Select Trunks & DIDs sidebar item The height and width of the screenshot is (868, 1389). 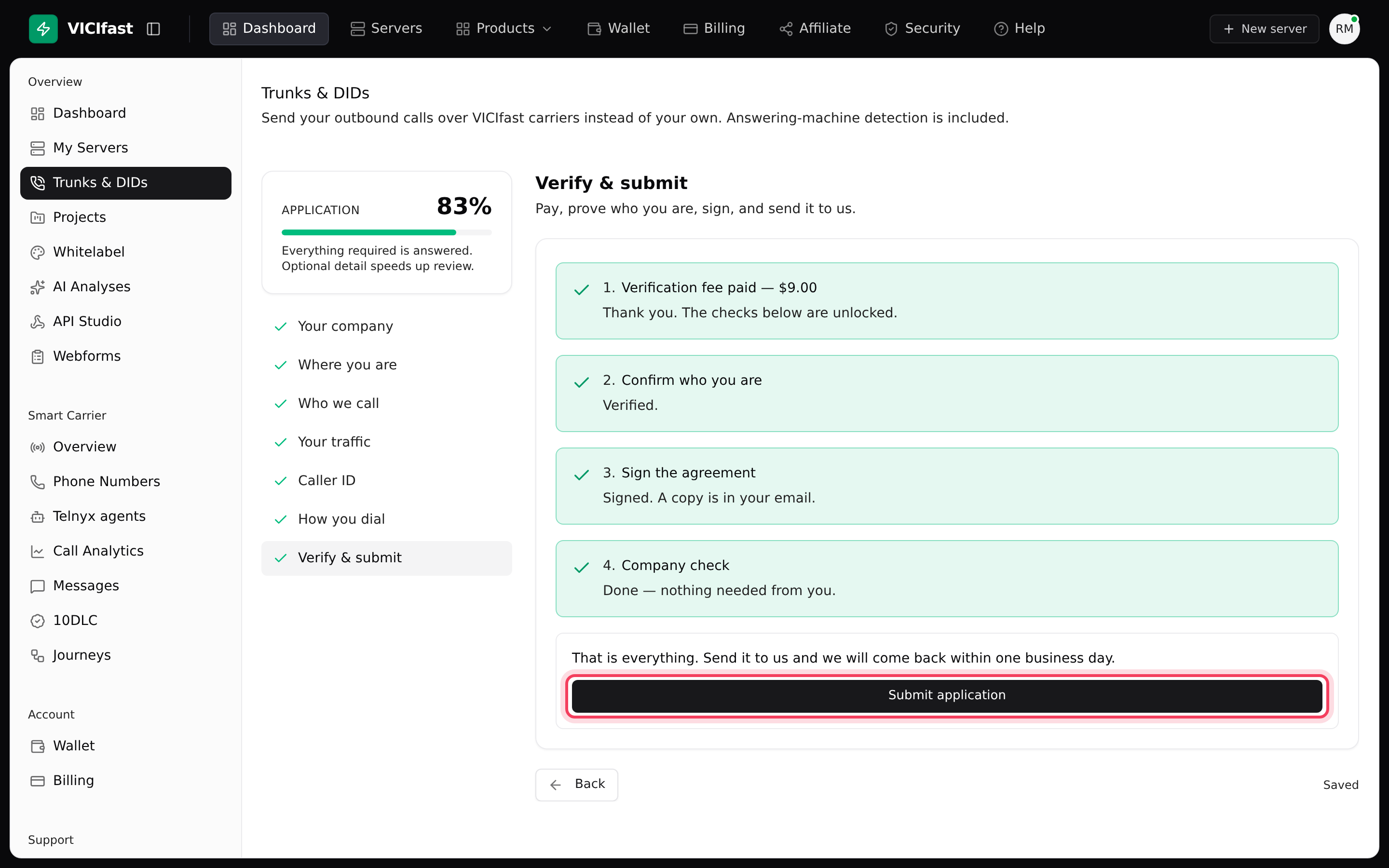(x=126, y=183)
